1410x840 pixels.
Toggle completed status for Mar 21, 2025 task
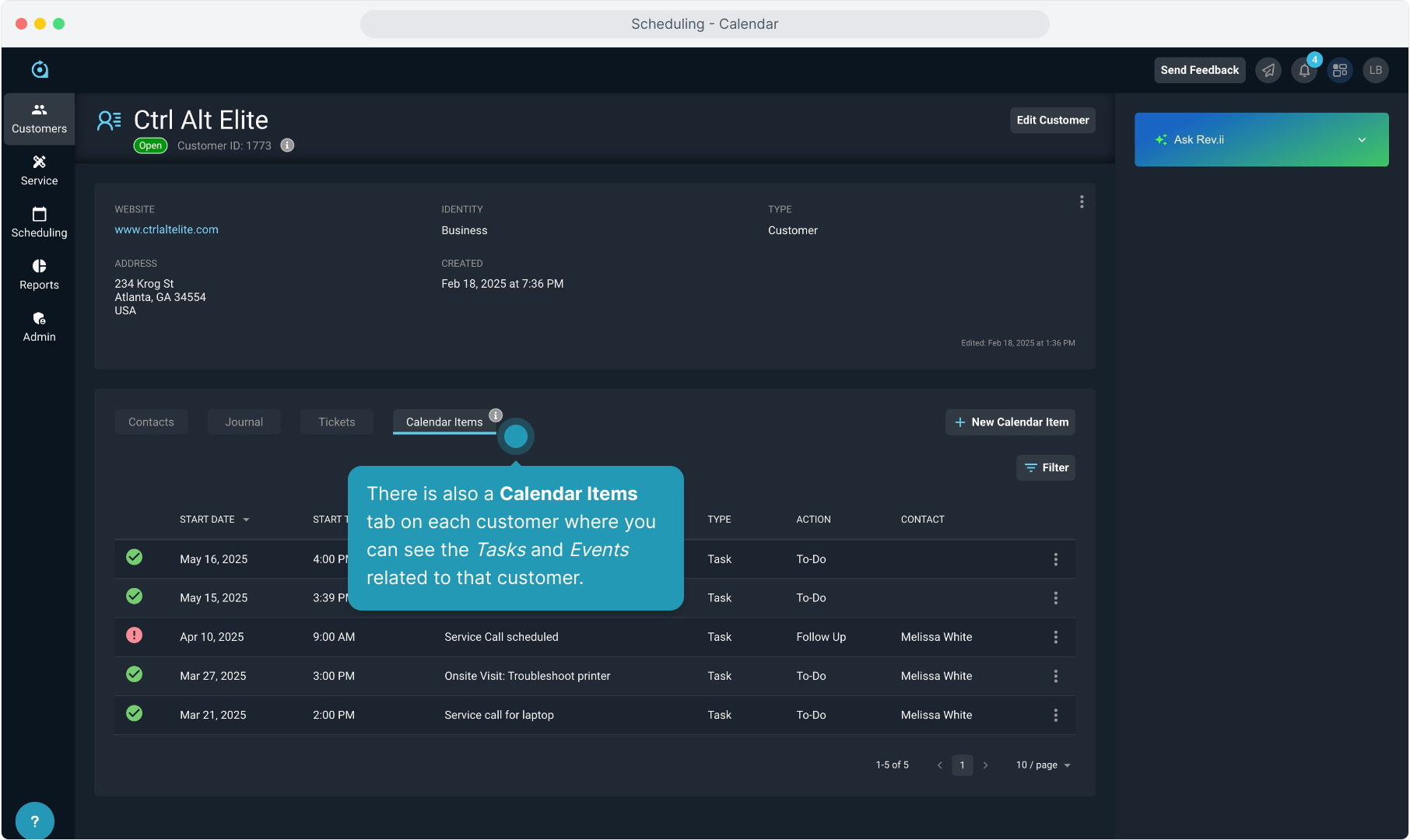[135, 713]
